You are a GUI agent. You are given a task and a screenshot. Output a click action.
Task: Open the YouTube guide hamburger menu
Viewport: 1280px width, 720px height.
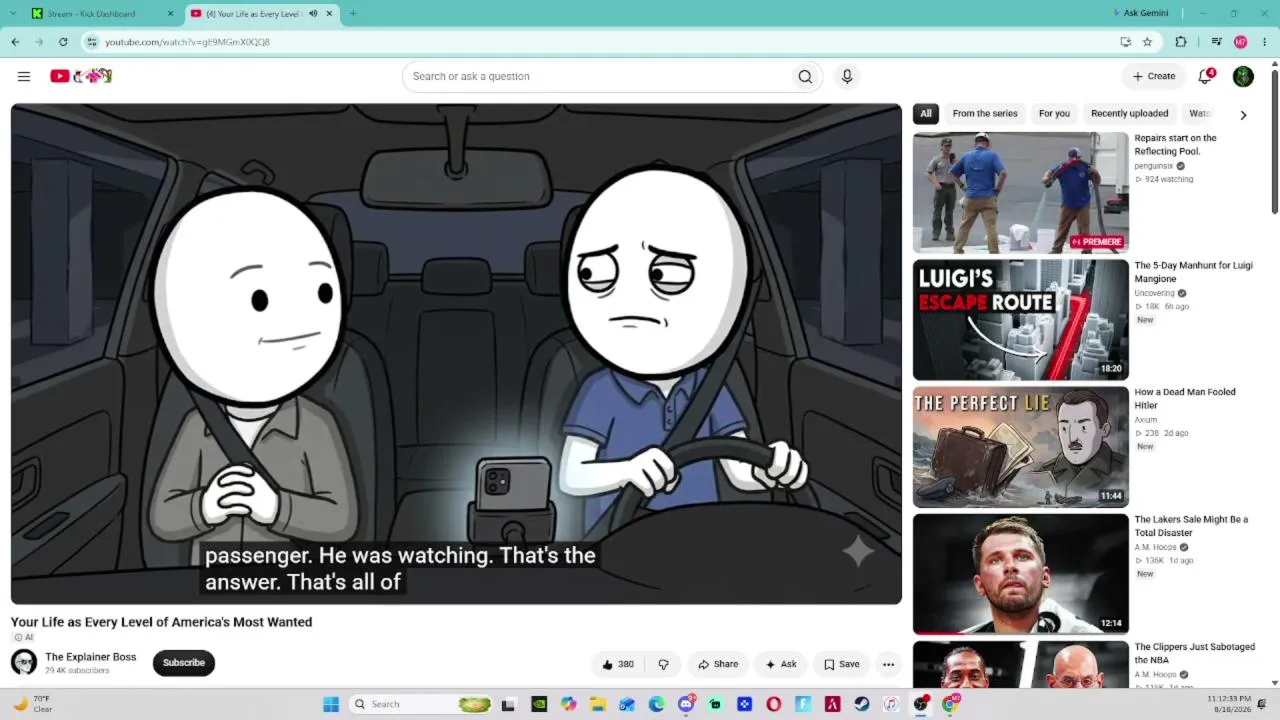[24, 76]
